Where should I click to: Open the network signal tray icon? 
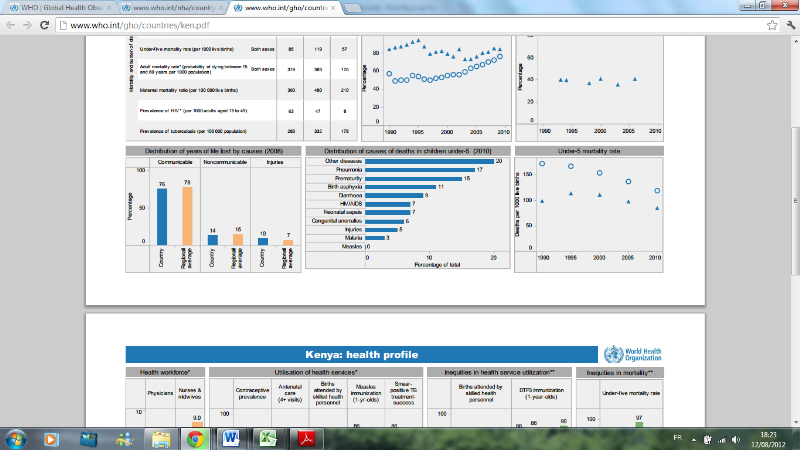point(721,439)
